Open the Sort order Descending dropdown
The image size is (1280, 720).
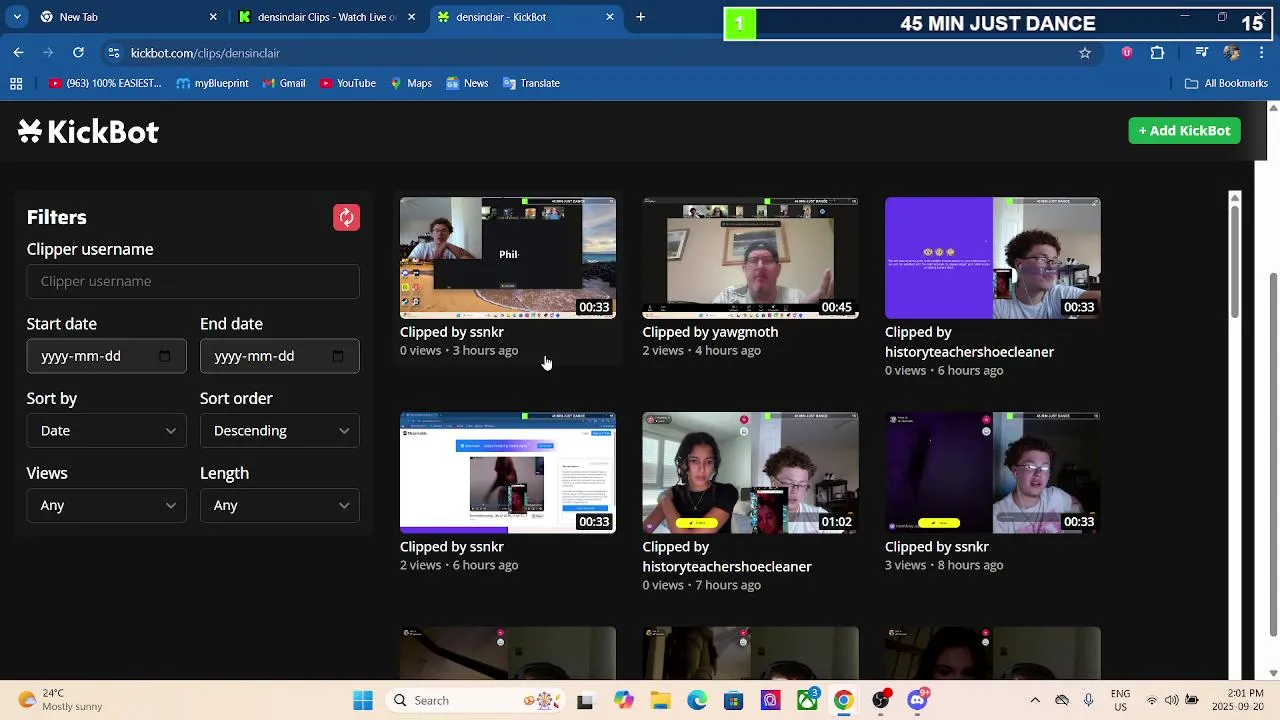(x=280, y=430)
